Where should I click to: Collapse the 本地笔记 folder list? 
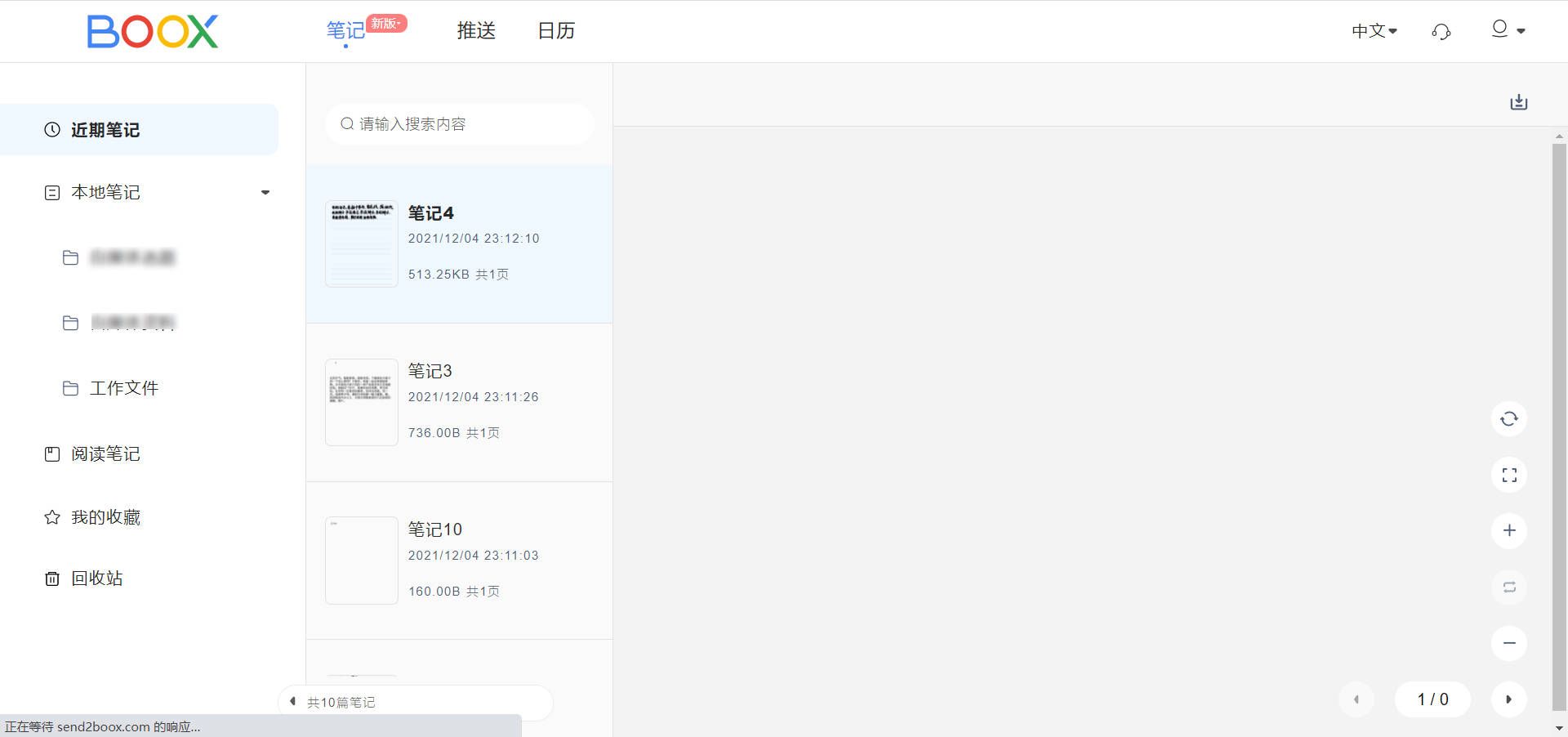click(x=265, y=192)
